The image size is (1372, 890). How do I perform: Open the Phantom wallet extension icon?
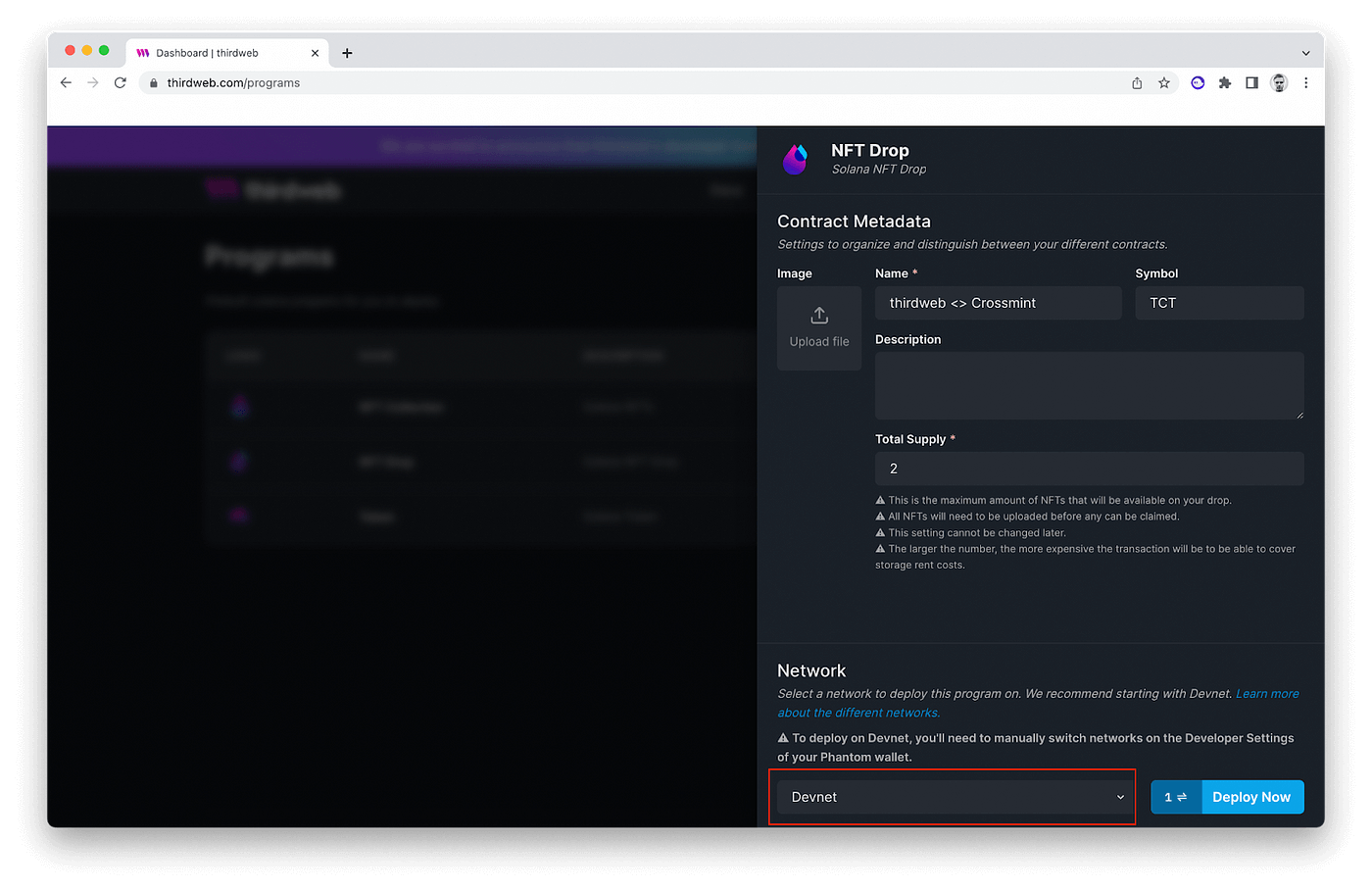[x=1198, y=83]
